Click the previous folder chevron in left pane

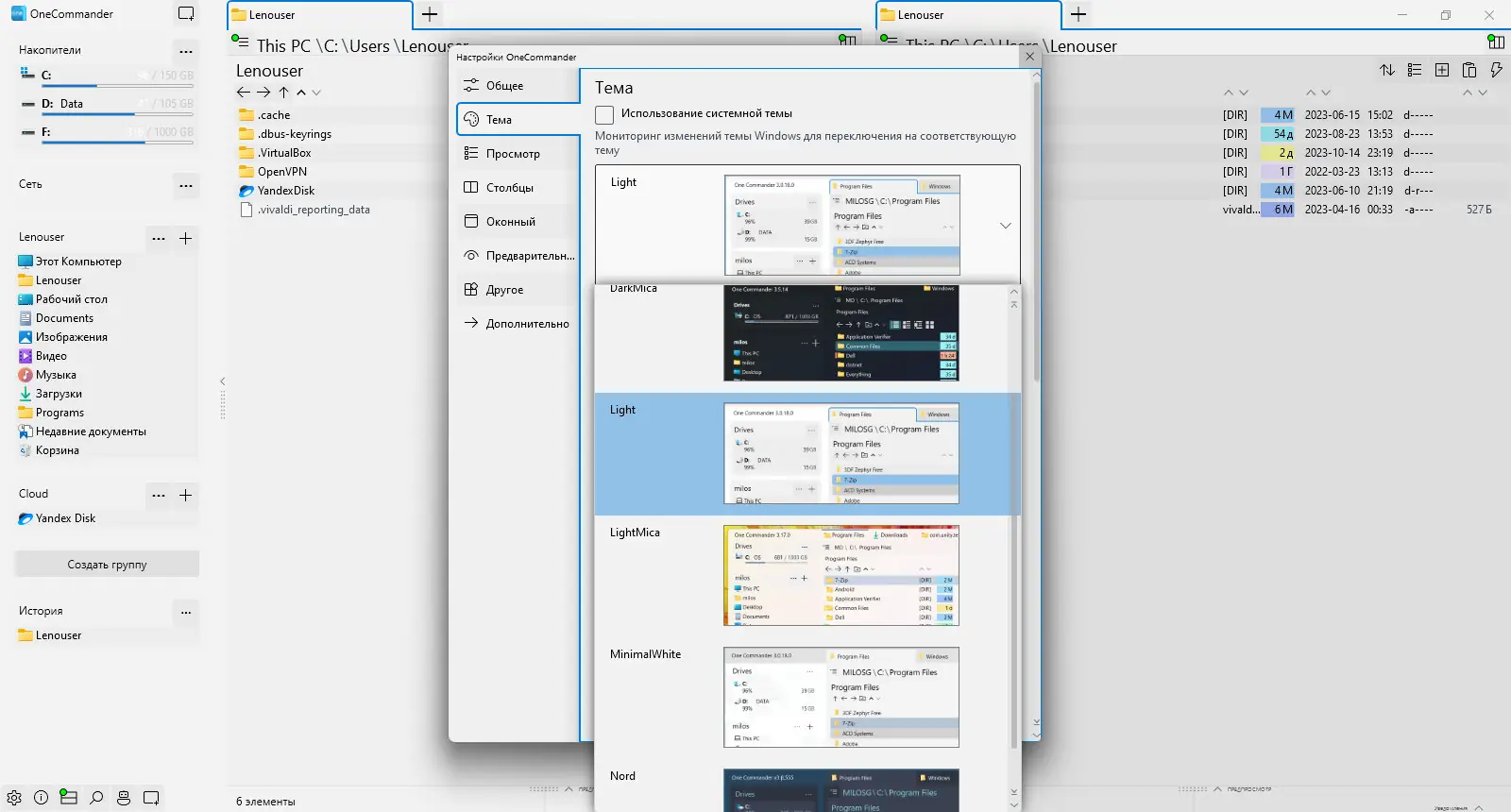click(301, 93)
